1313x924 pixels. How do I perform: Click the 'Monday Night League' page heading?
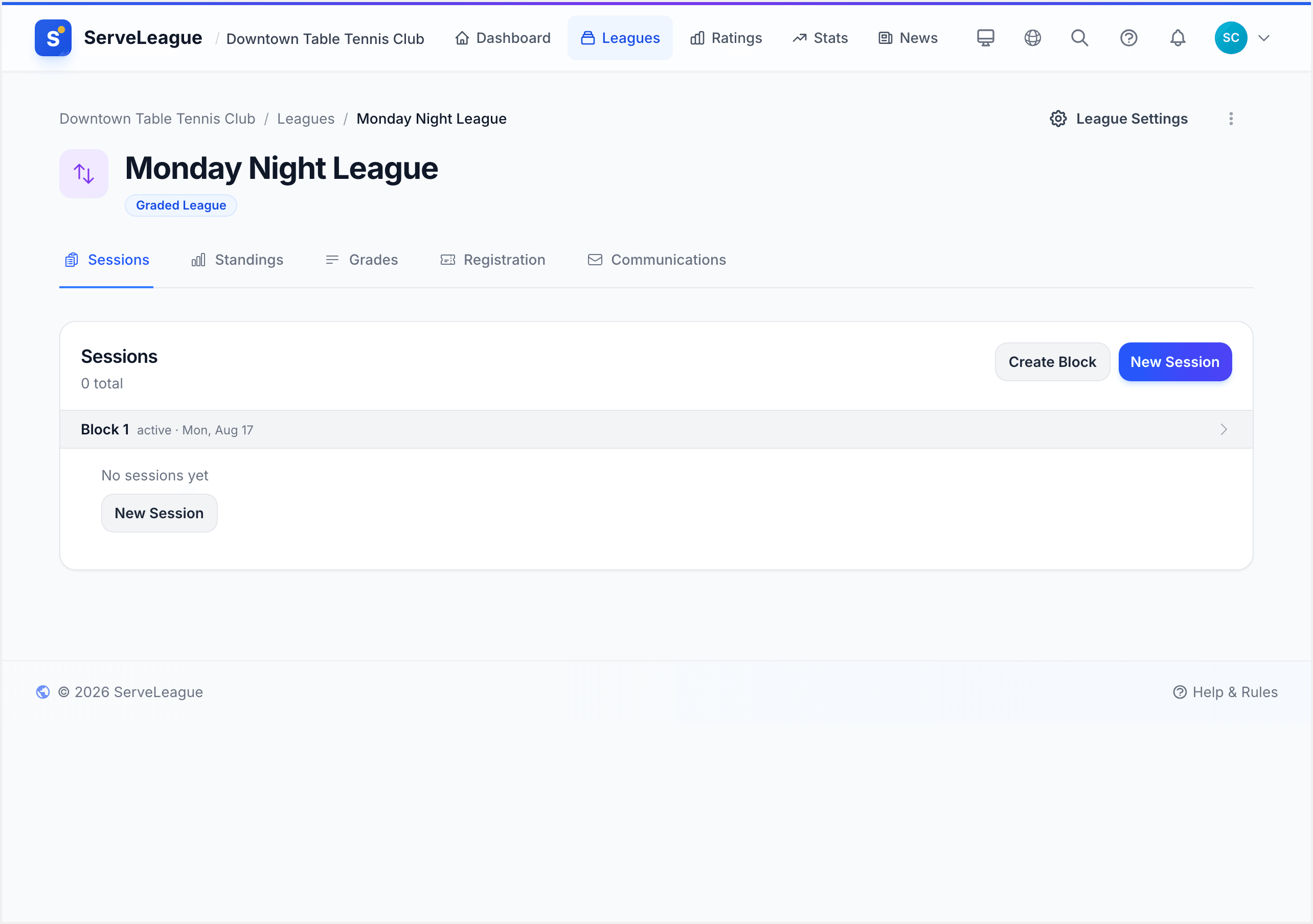281,168
